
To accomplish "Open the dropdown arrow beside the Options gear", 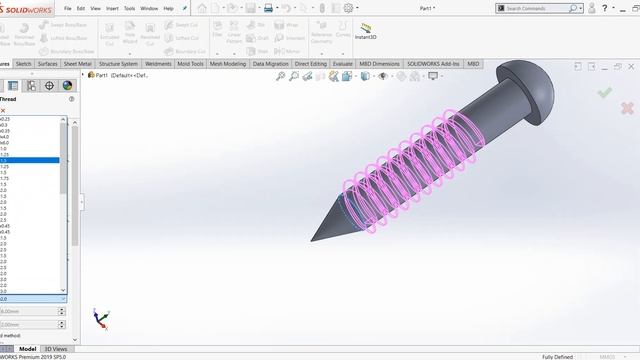I will 357,8.
